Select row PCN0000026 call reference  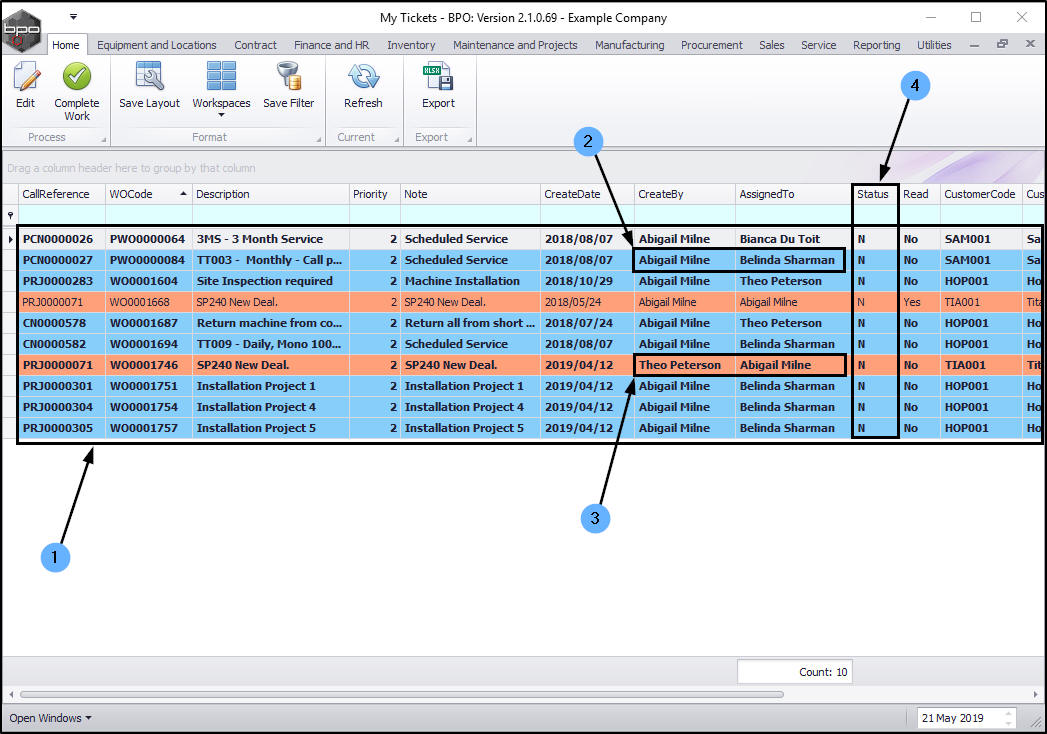pos(61,239)
